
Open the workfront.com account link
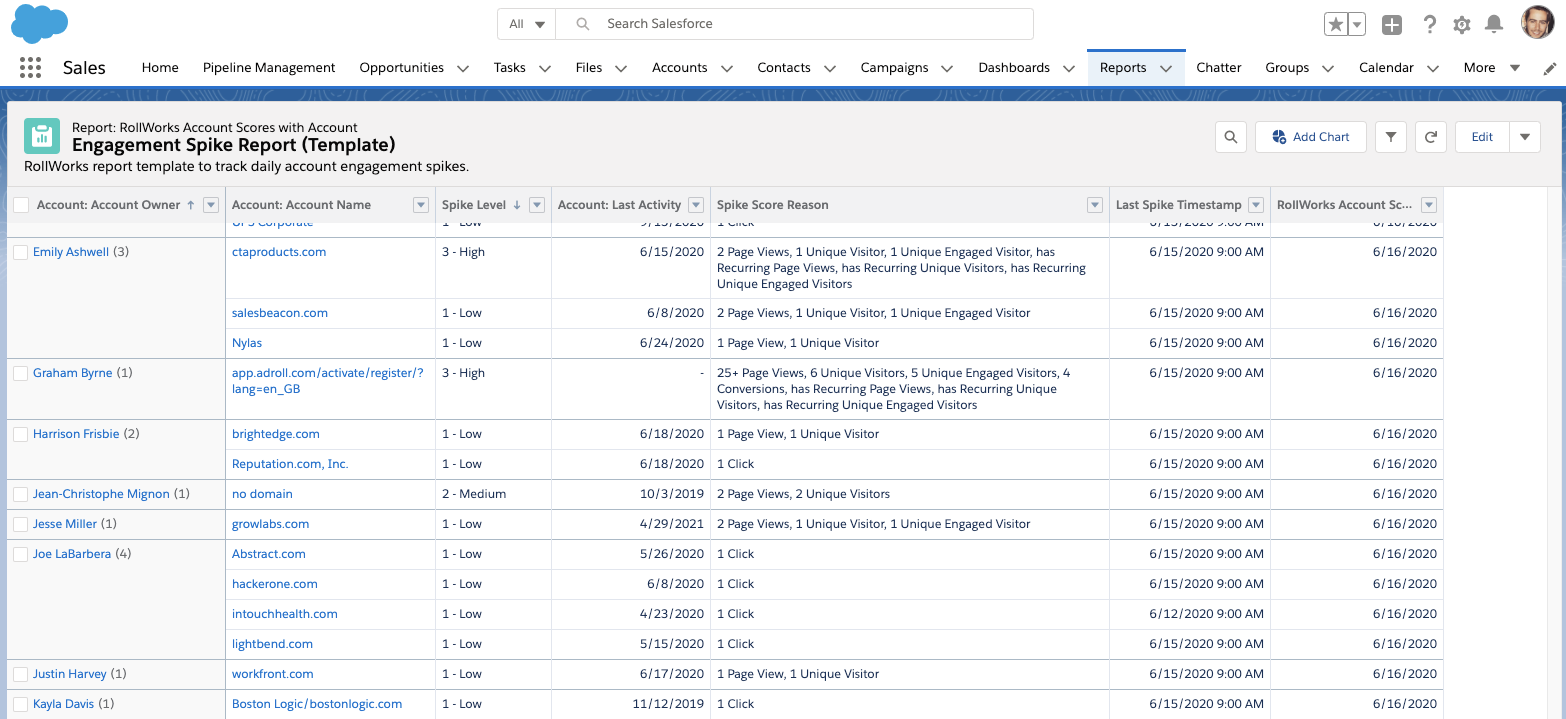(273, 674)
